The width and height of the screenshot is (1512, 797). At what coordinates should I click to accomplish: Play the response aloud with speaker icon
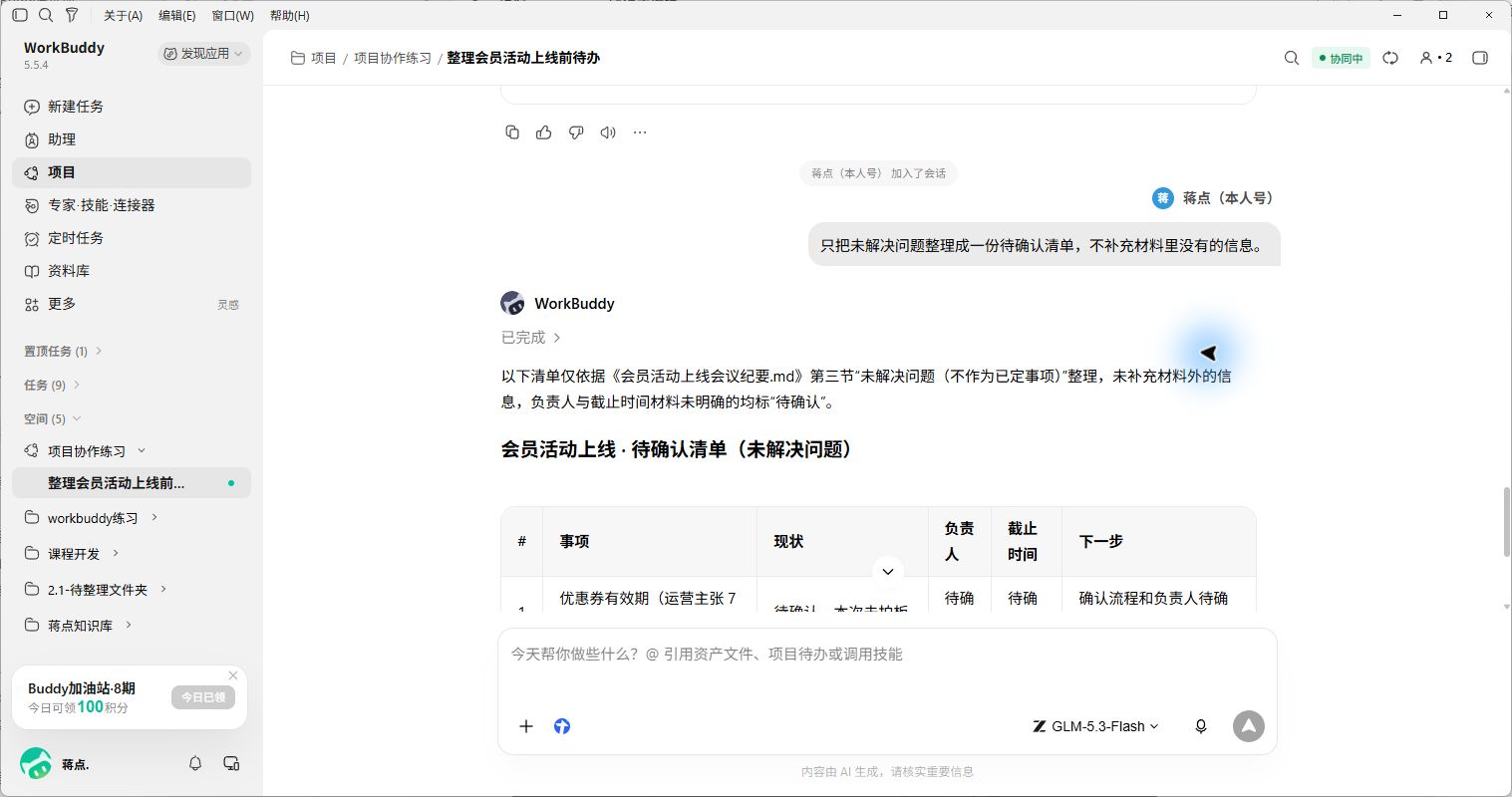[608, 133]
